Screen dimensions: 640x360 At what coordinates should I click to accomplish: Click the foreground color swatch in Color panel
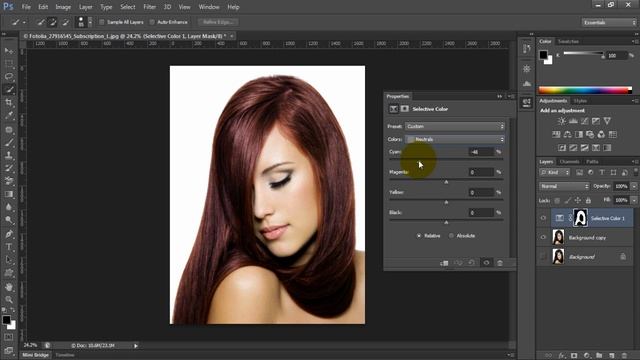[543, 55]
